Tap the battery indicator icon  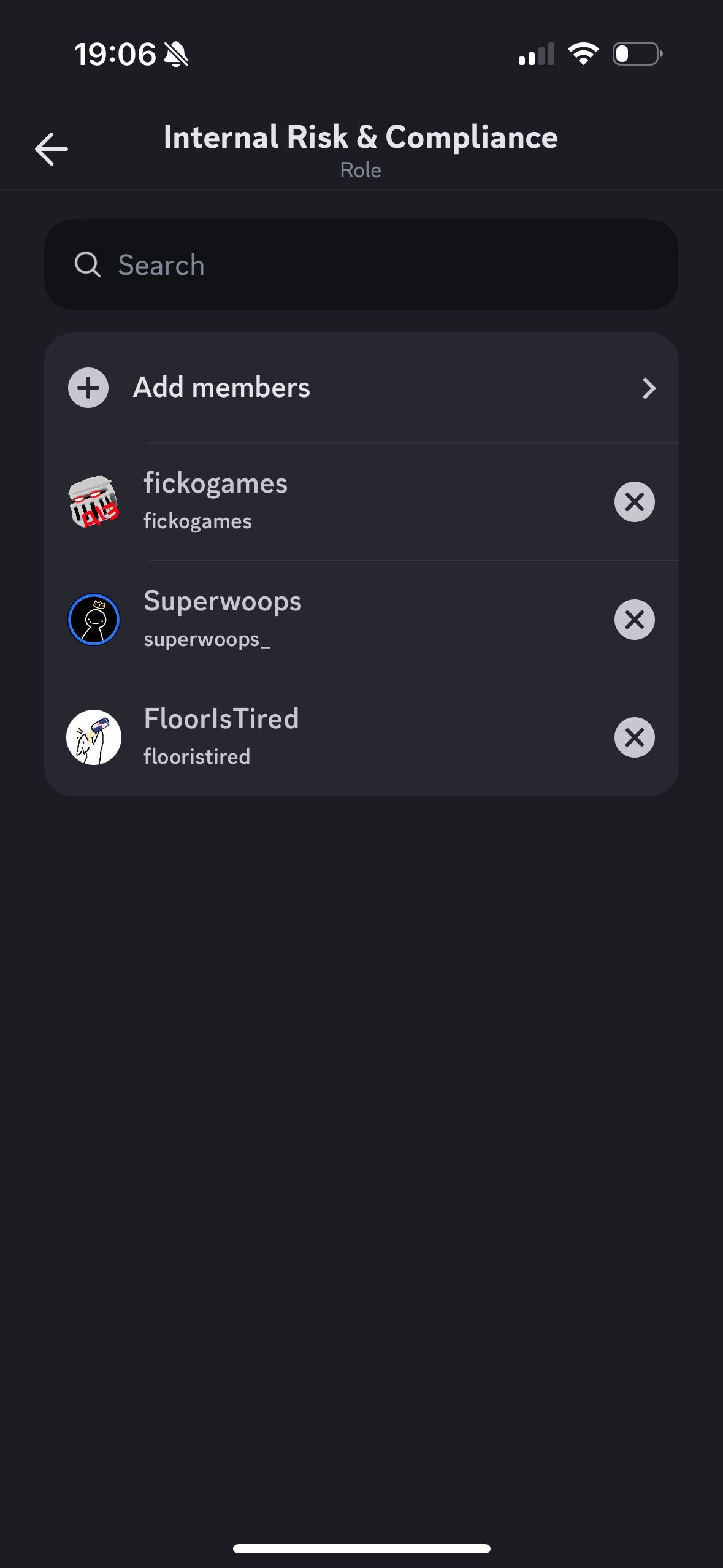637,54
